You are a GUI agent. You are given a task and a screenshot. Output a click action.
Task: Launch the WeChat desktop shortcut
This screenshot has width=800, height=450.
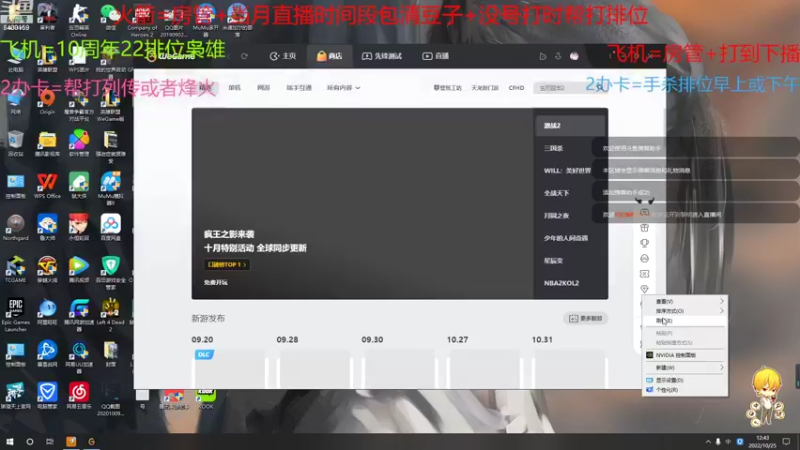point(110,17)
